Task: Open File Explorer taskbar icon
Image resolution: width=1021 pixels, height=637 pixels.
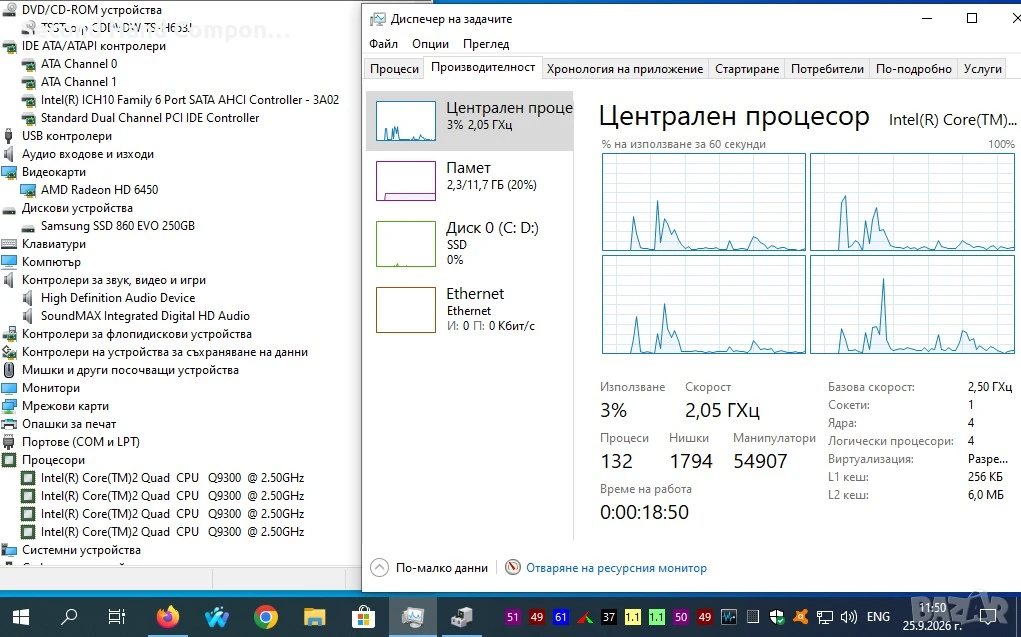Action: [x=315, y=616]
